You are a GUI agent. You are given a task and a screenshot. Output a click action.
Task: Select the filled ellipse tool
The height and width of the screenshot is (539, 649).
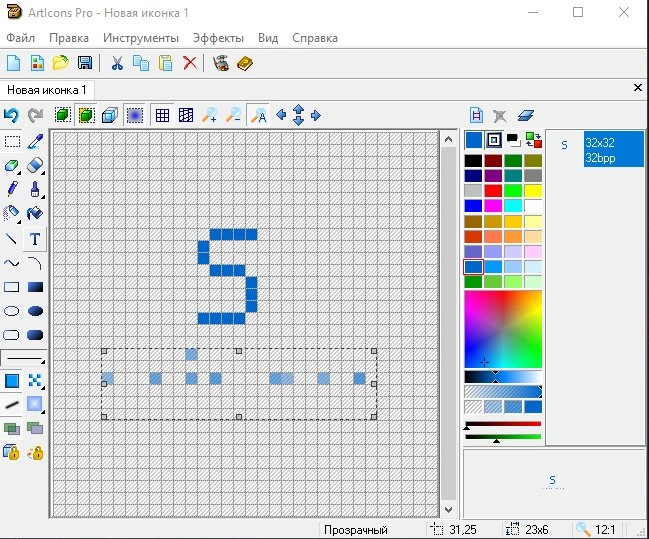[35, 311]
